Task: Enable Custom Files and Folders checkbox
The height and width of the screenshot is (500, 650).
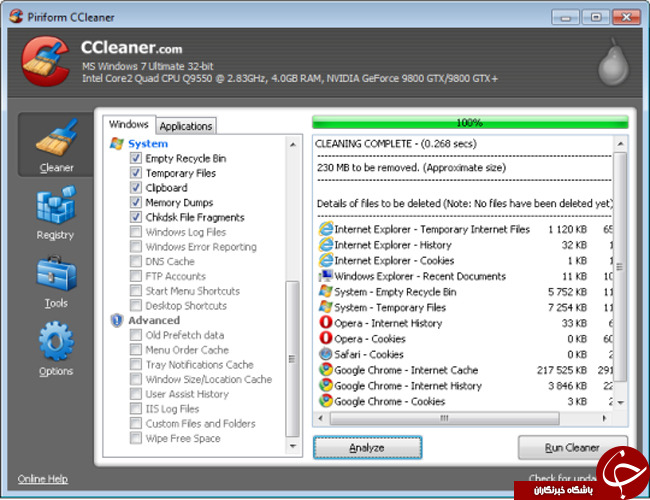Action: tap(136, 423)
